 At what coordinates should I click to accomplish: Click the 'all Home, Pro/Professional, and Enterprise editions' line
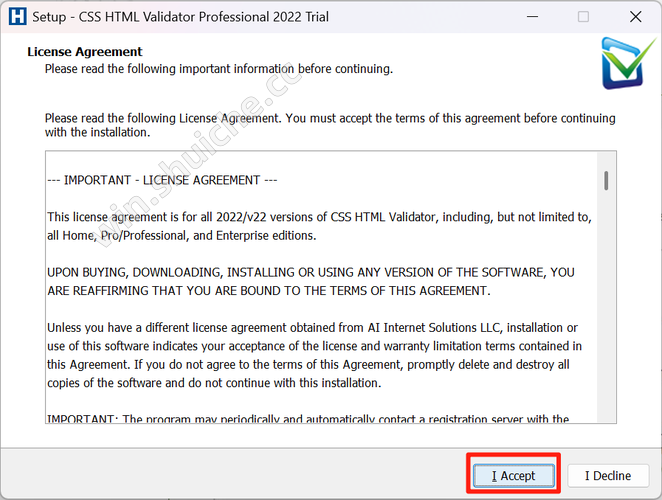click(x=182, y=236)
